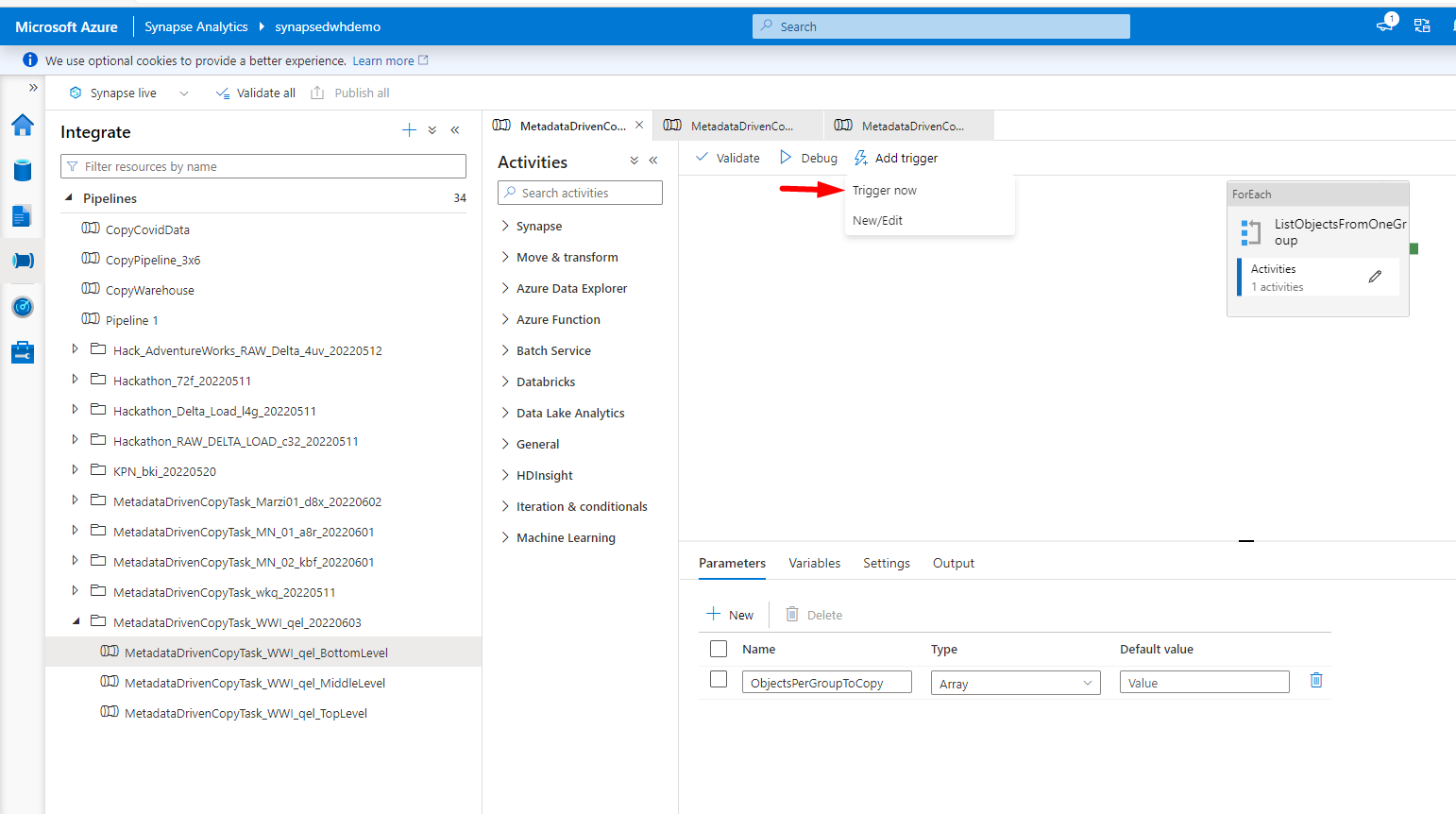This screenshot has height=814, width=1456.
Task: Open the Manage hub toolbox icon
Action: 22,351
